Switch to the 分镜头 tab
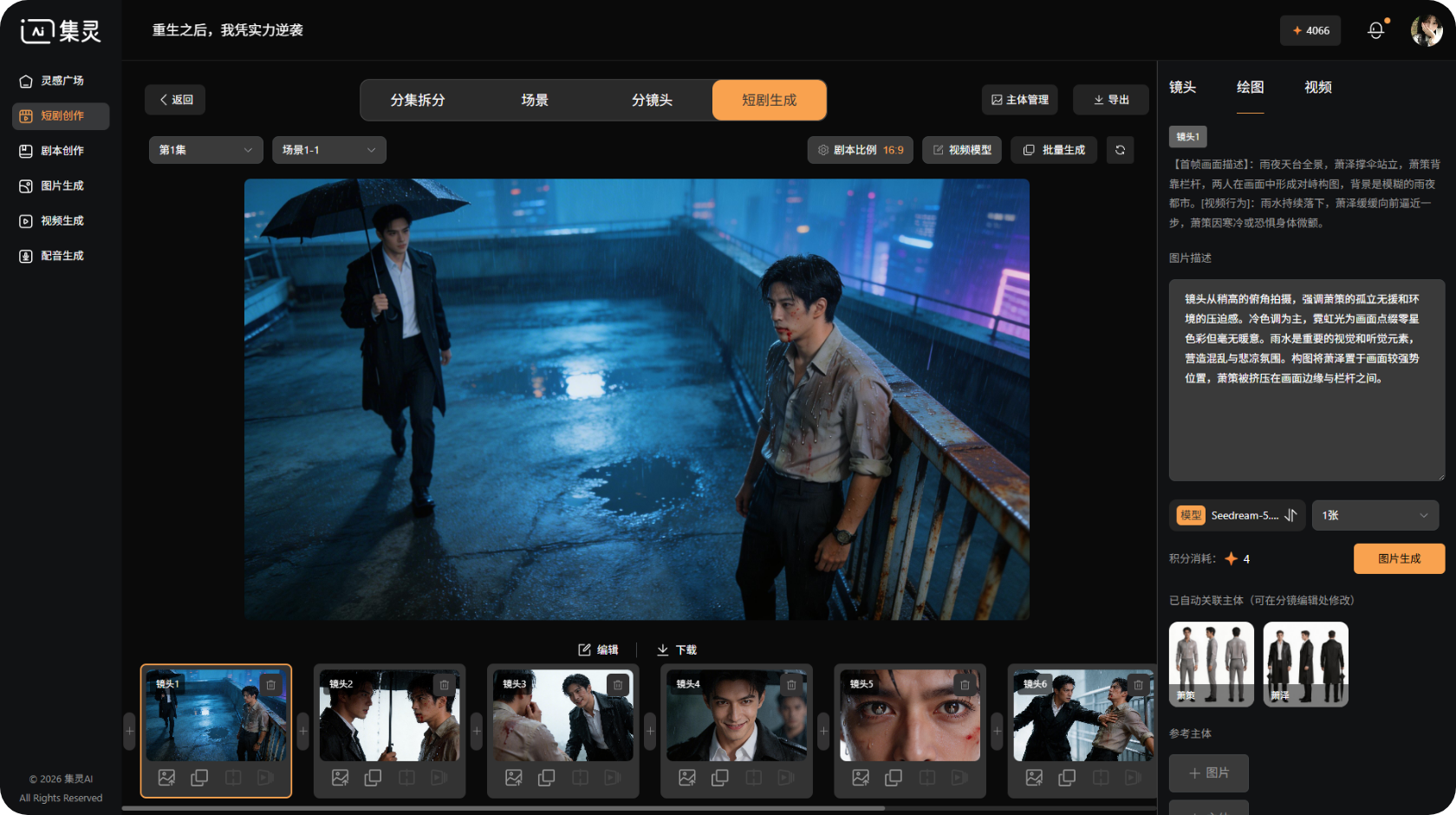 click(652, 101)
